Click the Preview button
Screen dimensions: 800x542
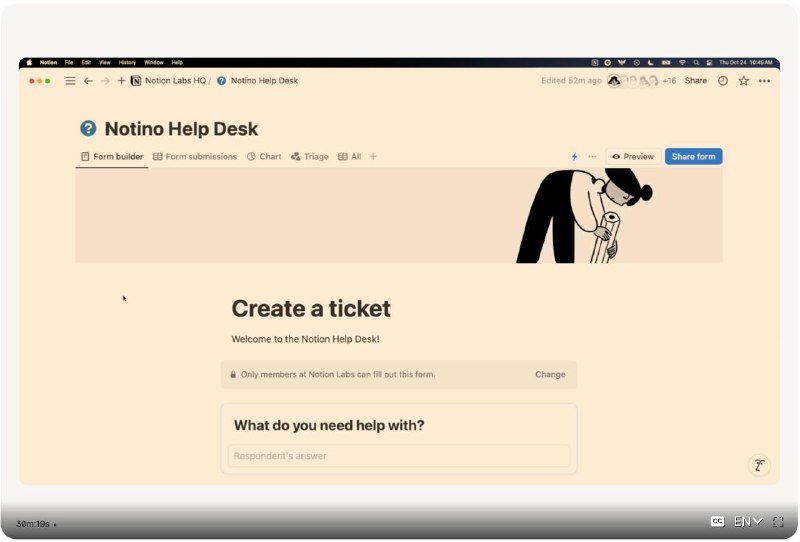633,157
